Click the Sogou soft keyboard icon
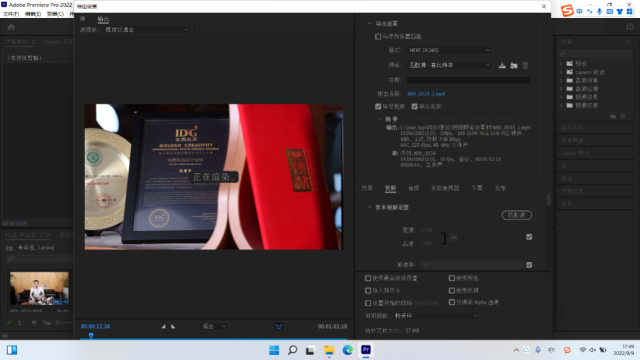The width and height of the screenshot is (640, 360). pos(609,11)
